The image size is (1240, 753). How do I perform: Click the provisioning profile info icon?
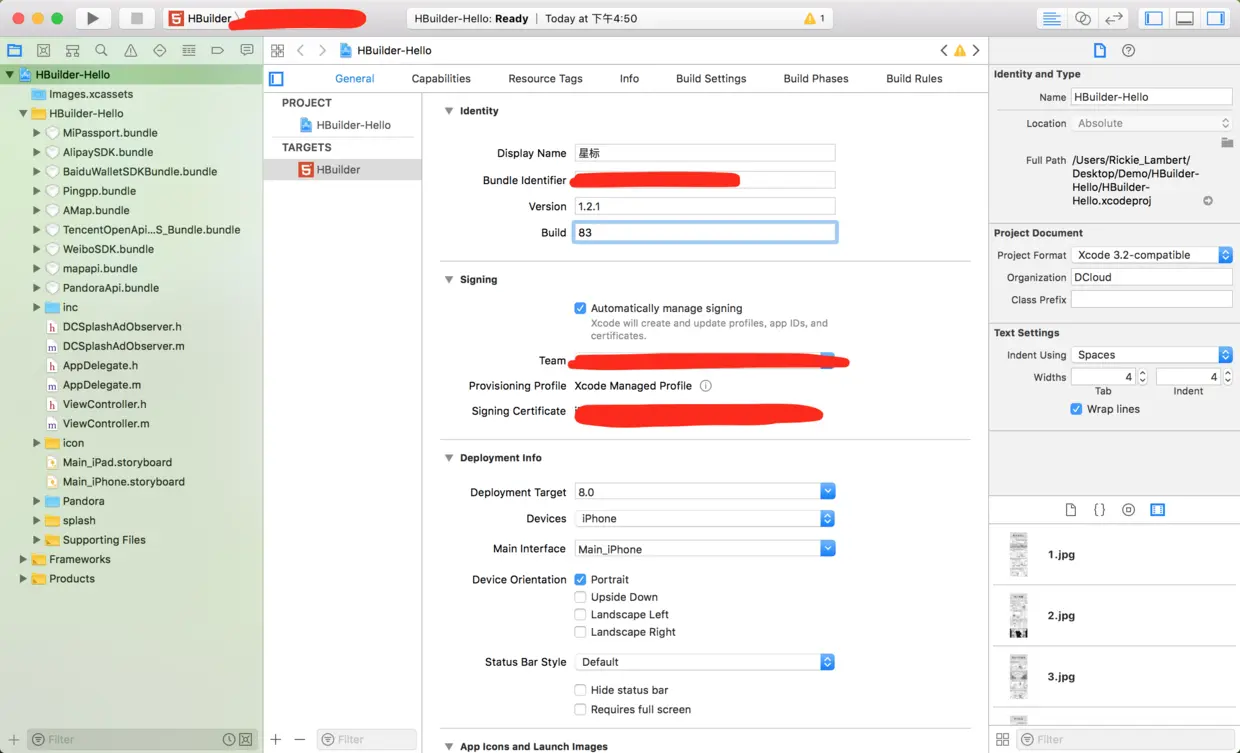click(x=705, y=386)
